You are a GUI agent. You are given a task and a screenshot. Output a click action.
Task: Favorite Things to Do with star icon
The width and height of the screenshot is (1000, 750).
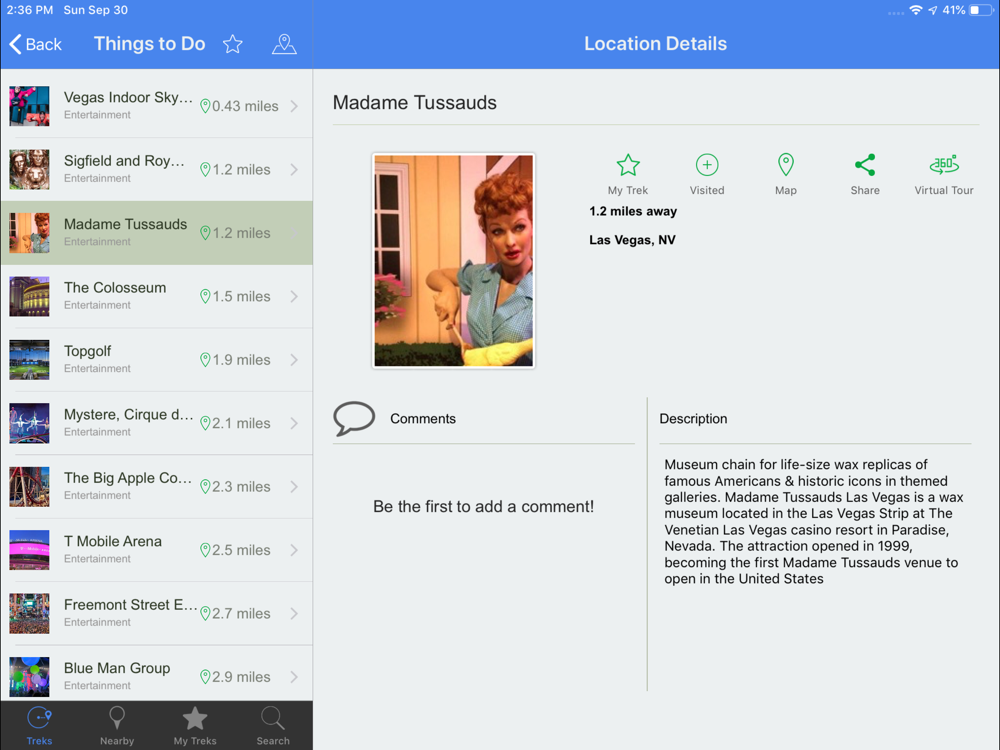tap(233, 44)
